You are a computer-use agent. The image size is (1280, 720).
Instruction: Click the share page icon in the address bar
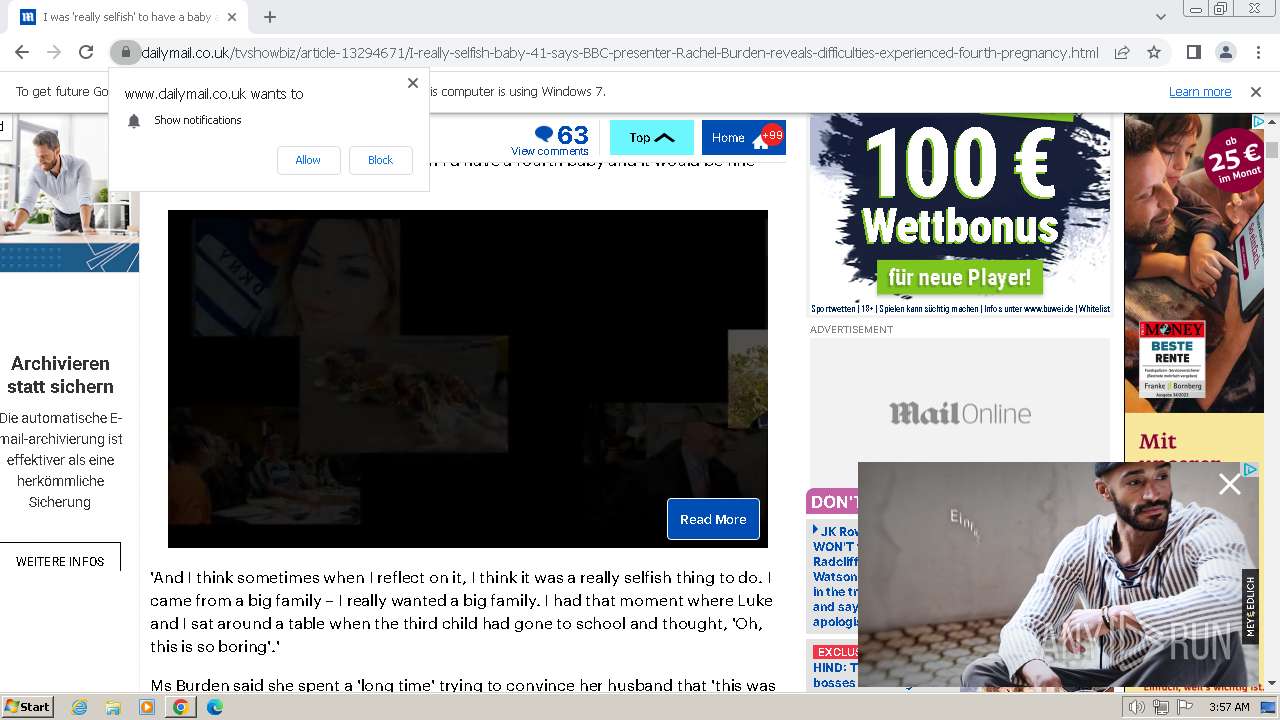1122,53
